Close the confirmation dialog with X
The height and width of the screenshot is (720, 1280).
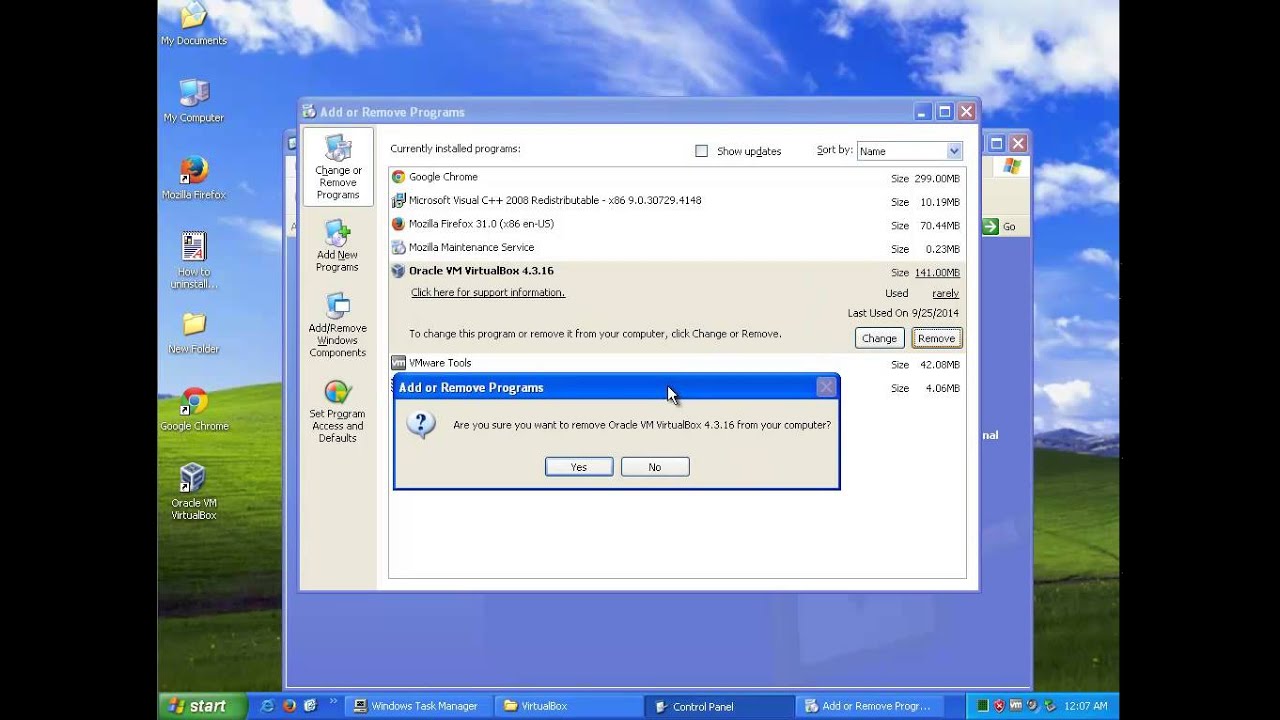point(826,387)
